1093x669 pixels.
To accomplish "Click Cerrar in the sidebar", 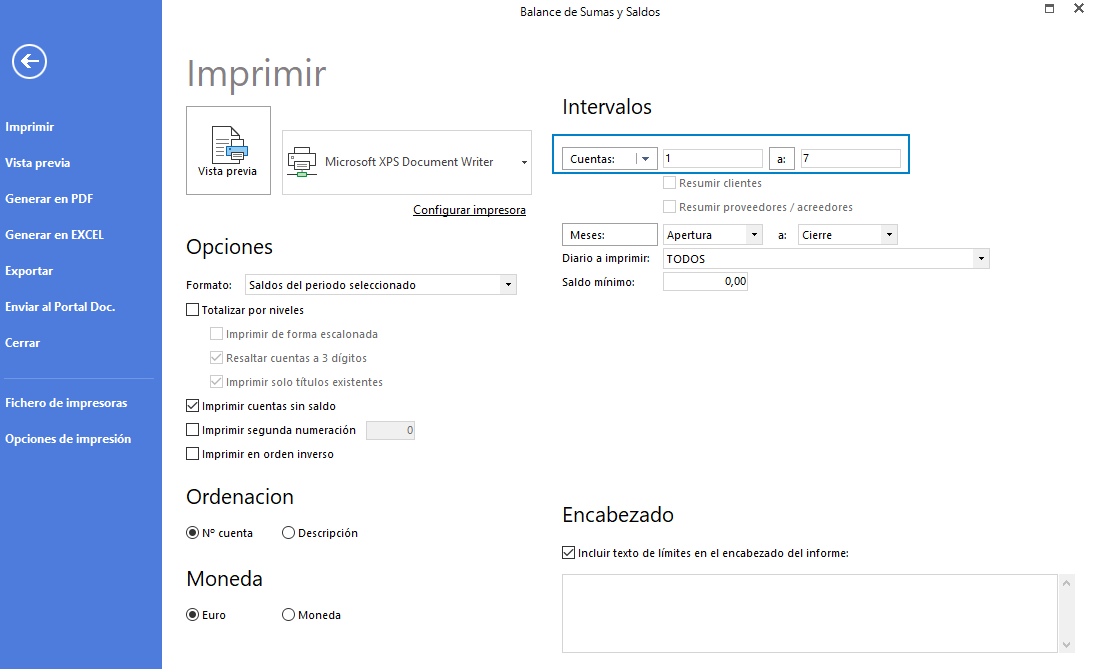I will (22, 343).
